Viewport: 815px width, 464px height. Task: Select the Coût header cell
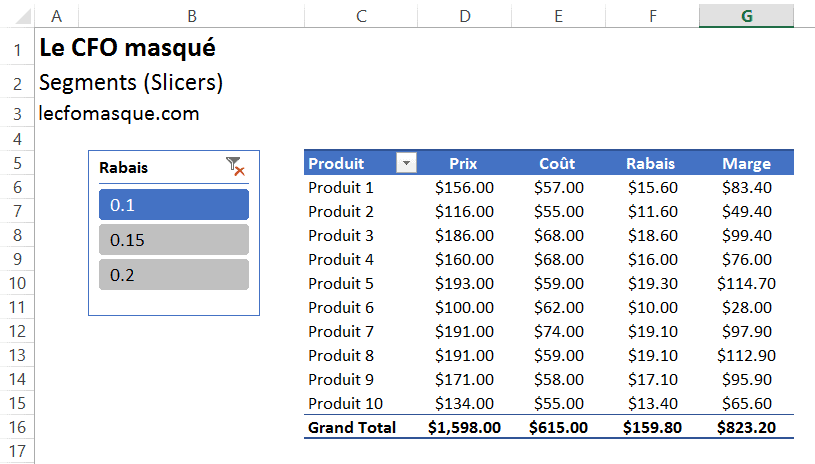pyautogui.click(x=557, y=164)
